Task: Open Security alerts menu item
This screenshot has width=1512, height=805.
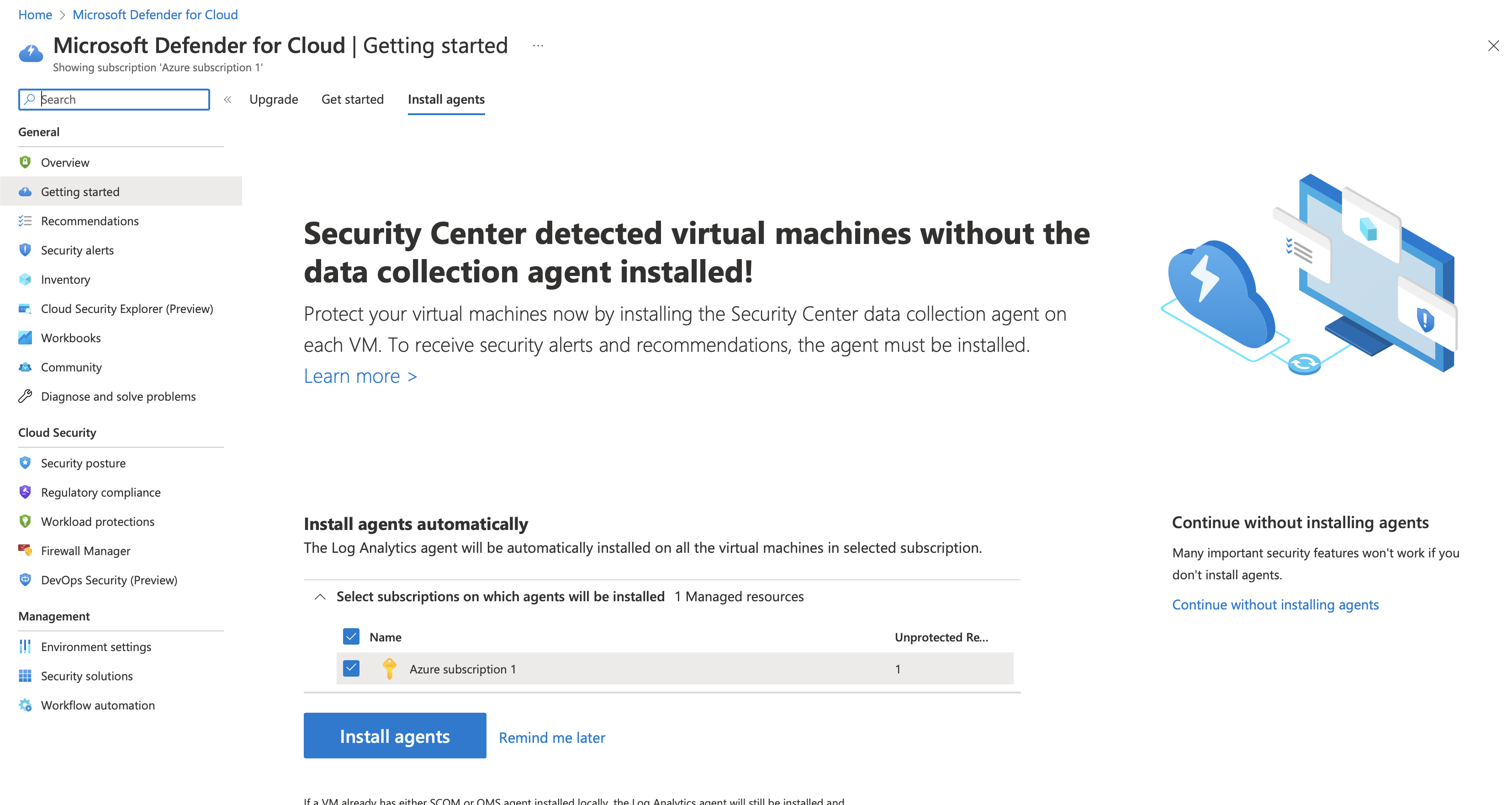Action: pyautogui.click(x=78, y=250)
